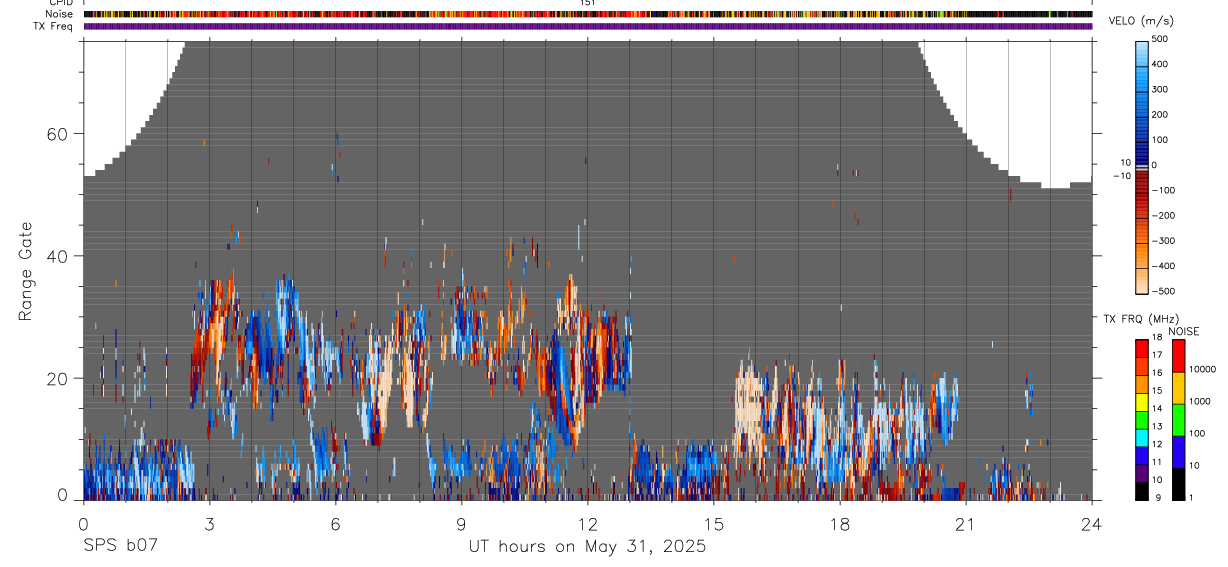This screenshot has width=1228, height=567.
Task: Click the 500 label on velocity scale
Action: [1164, 39]
